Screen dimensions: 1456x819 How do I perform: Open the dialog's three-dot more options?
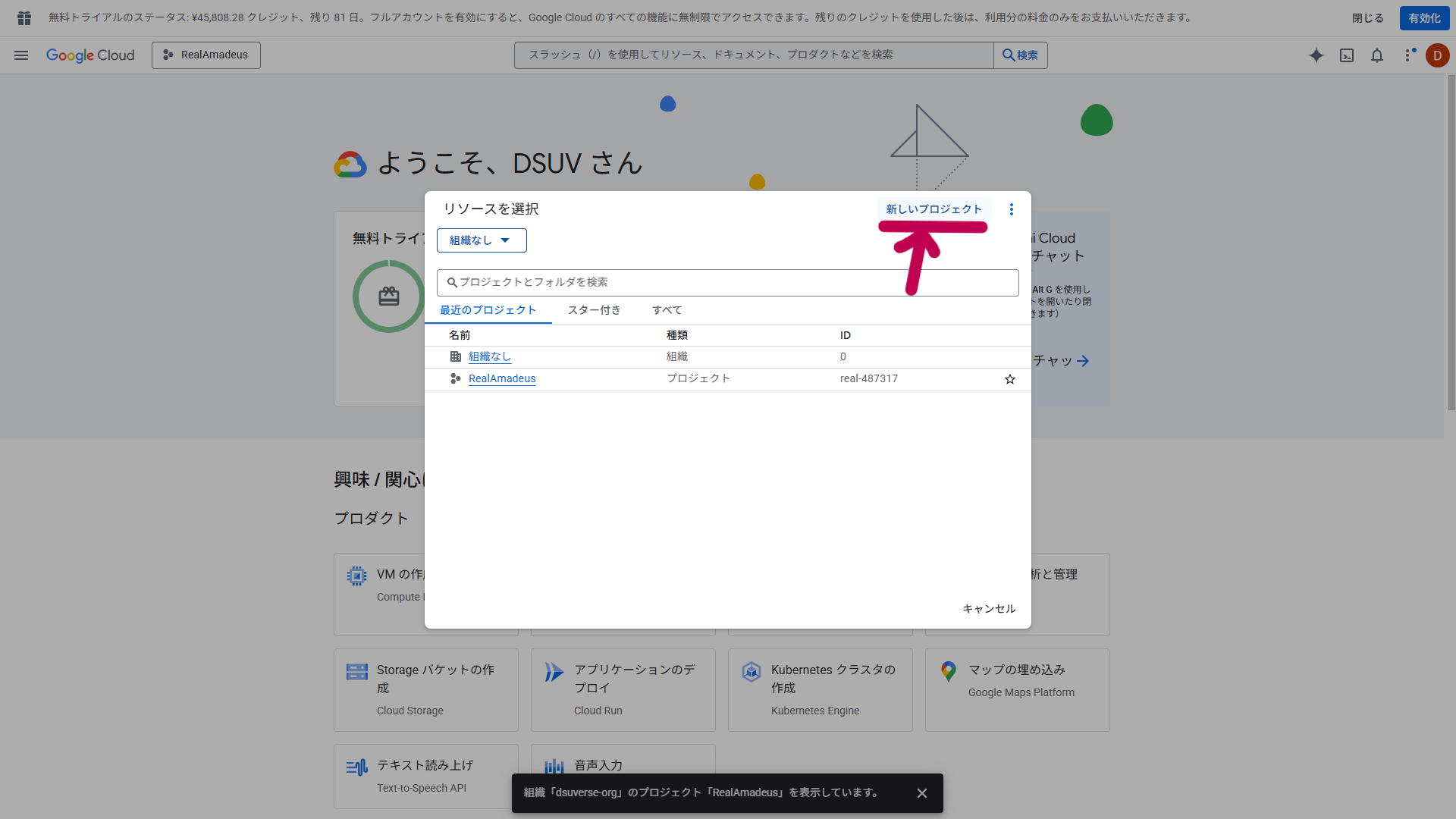[1011, 209]
